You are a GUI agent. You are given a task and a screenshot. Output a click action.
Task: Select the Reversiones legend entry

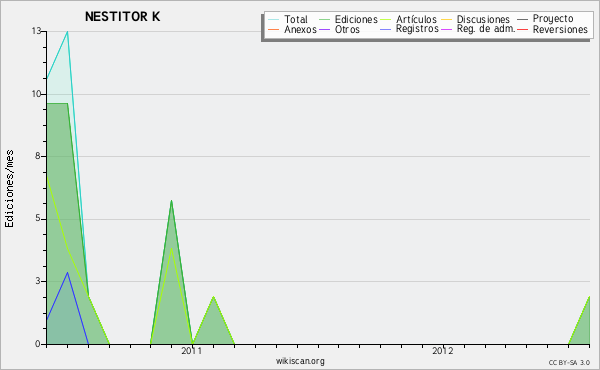tap(560, 29)
